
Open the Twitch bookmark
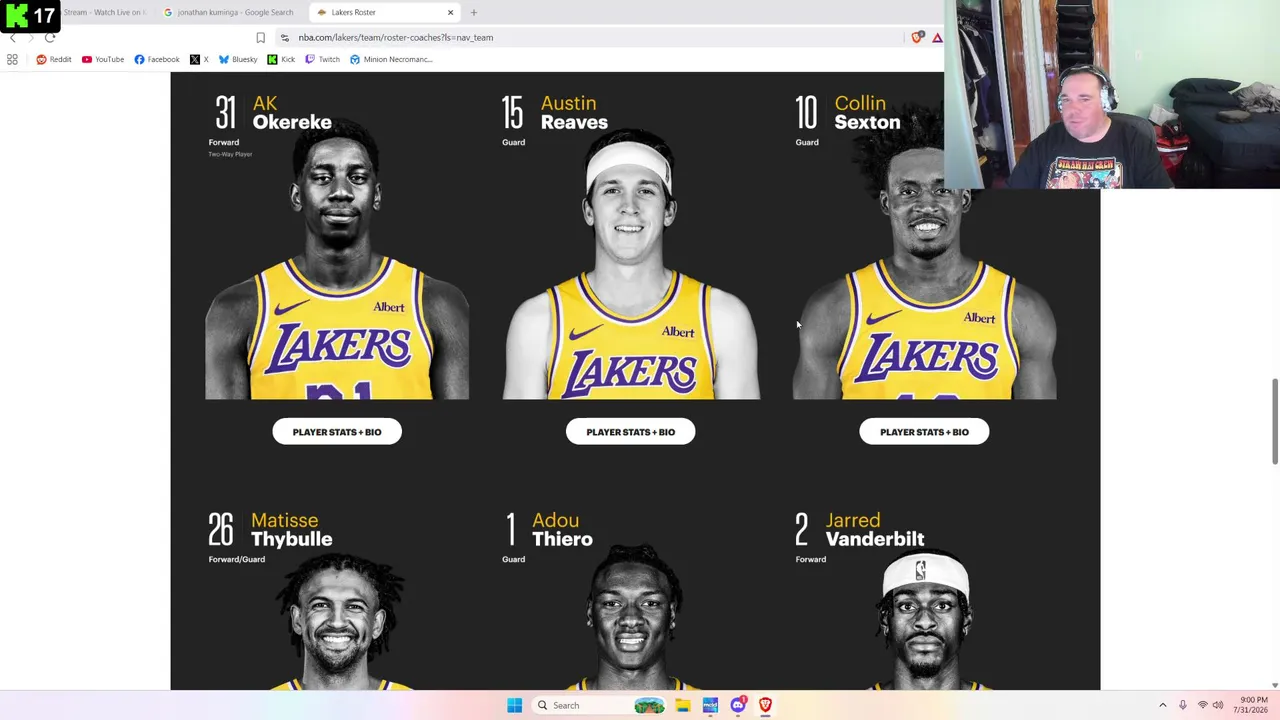322,59
